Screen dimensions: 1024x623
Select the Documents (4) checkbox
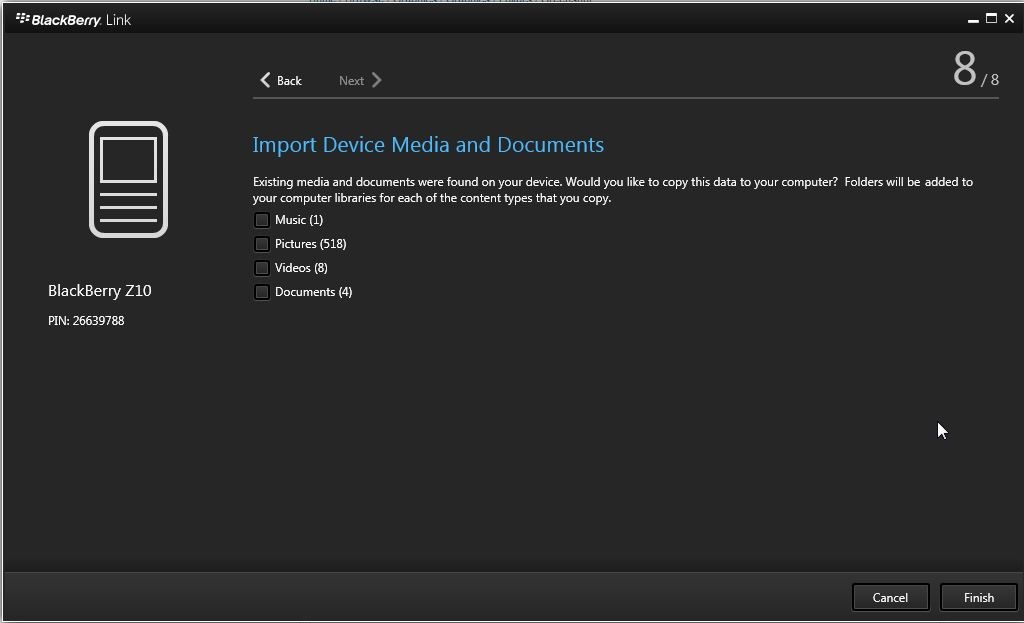(x=262, y=292)
